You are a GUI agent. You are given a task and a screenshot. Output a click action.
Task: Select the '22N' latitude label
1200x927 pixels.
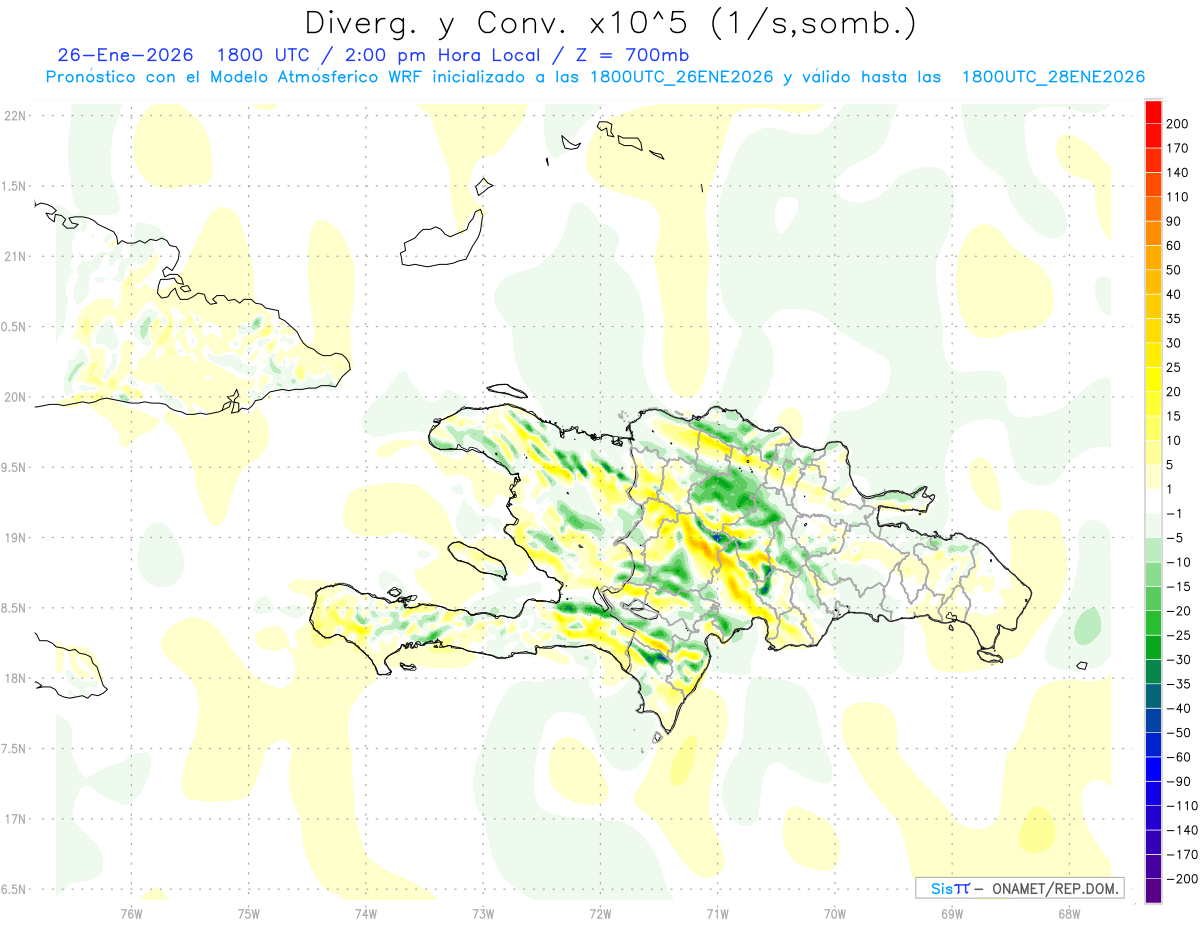coord(14,116)
